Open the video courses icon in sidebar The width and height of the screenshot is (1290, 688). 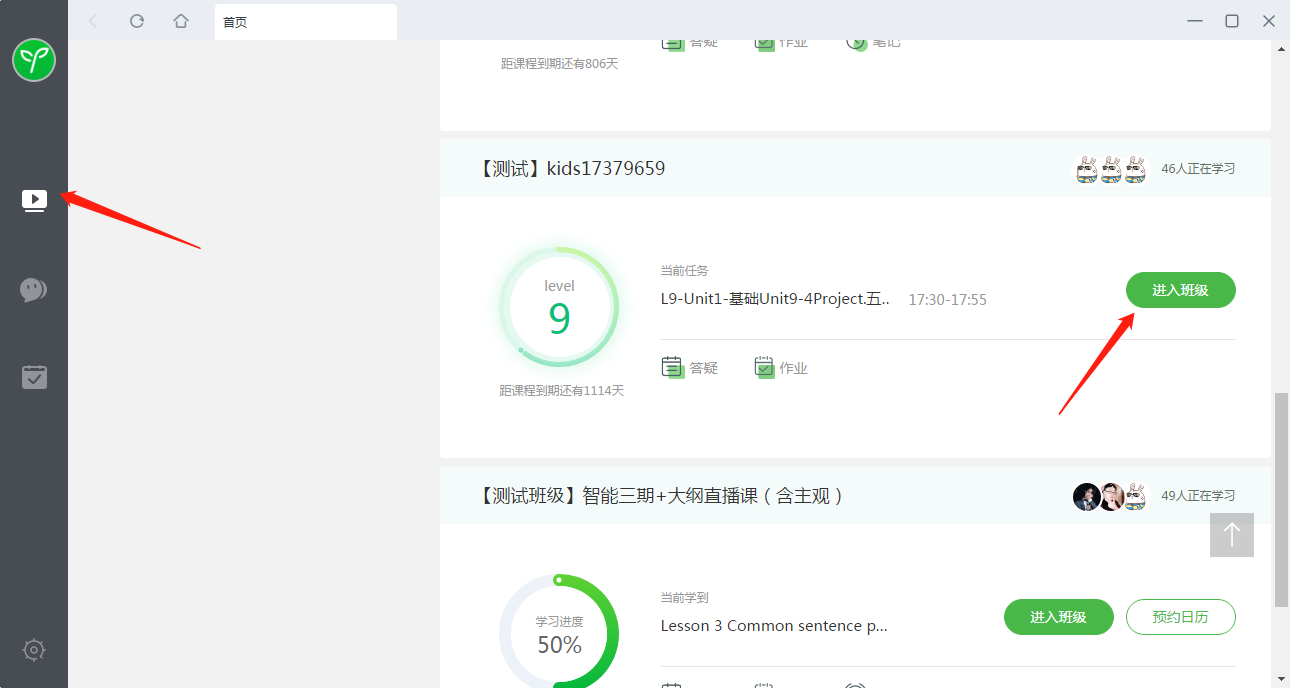pos(34,201)
